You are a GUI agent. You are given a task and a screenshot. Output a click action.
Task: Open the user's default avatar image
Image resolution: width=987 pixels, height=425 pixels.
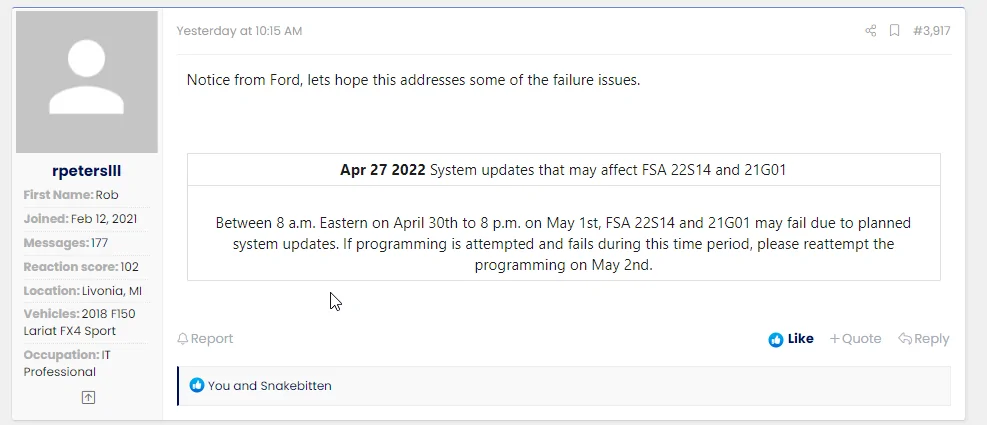[87, 82]
